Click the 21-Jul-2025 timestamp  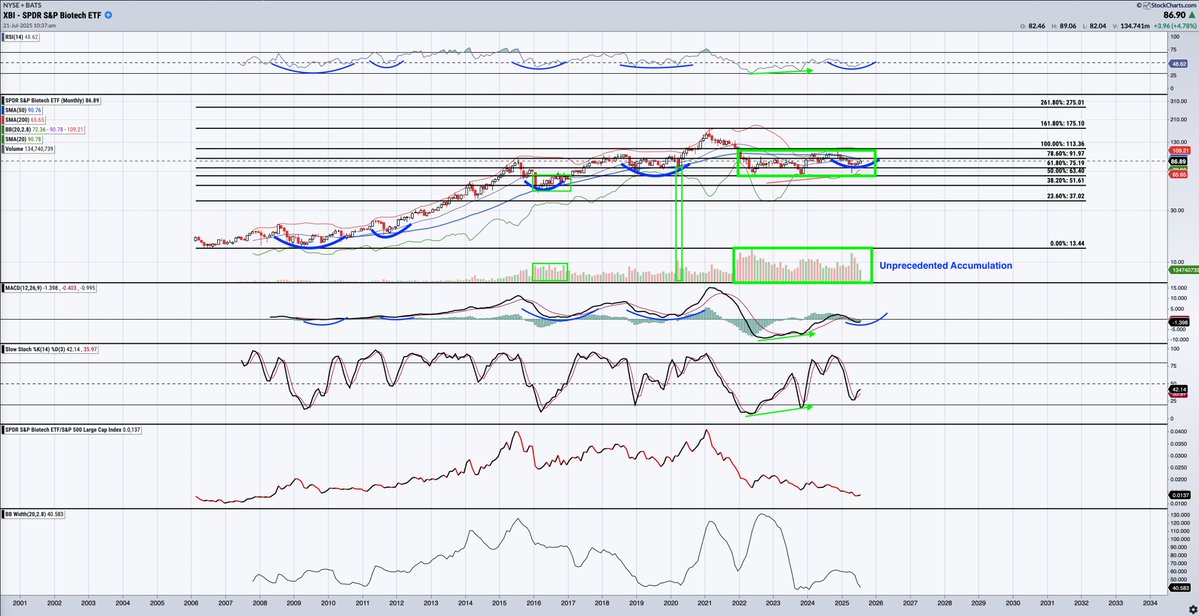tap(29, 25)
